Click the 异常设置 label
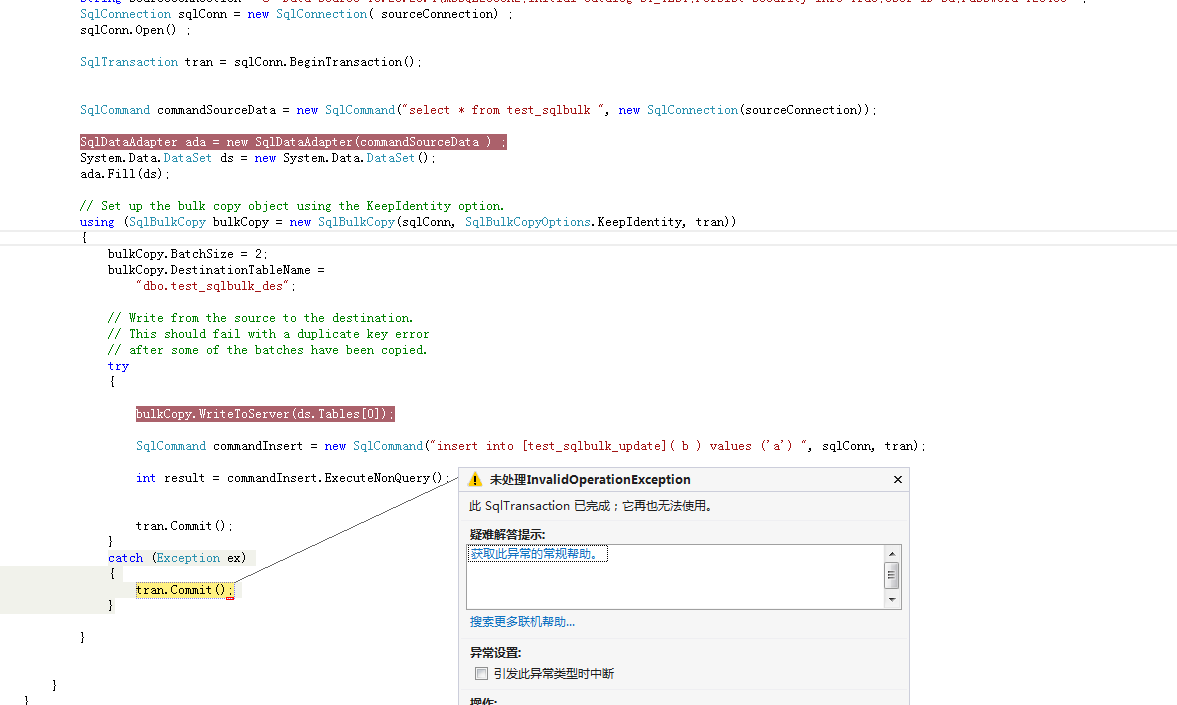 coord(495,652)
